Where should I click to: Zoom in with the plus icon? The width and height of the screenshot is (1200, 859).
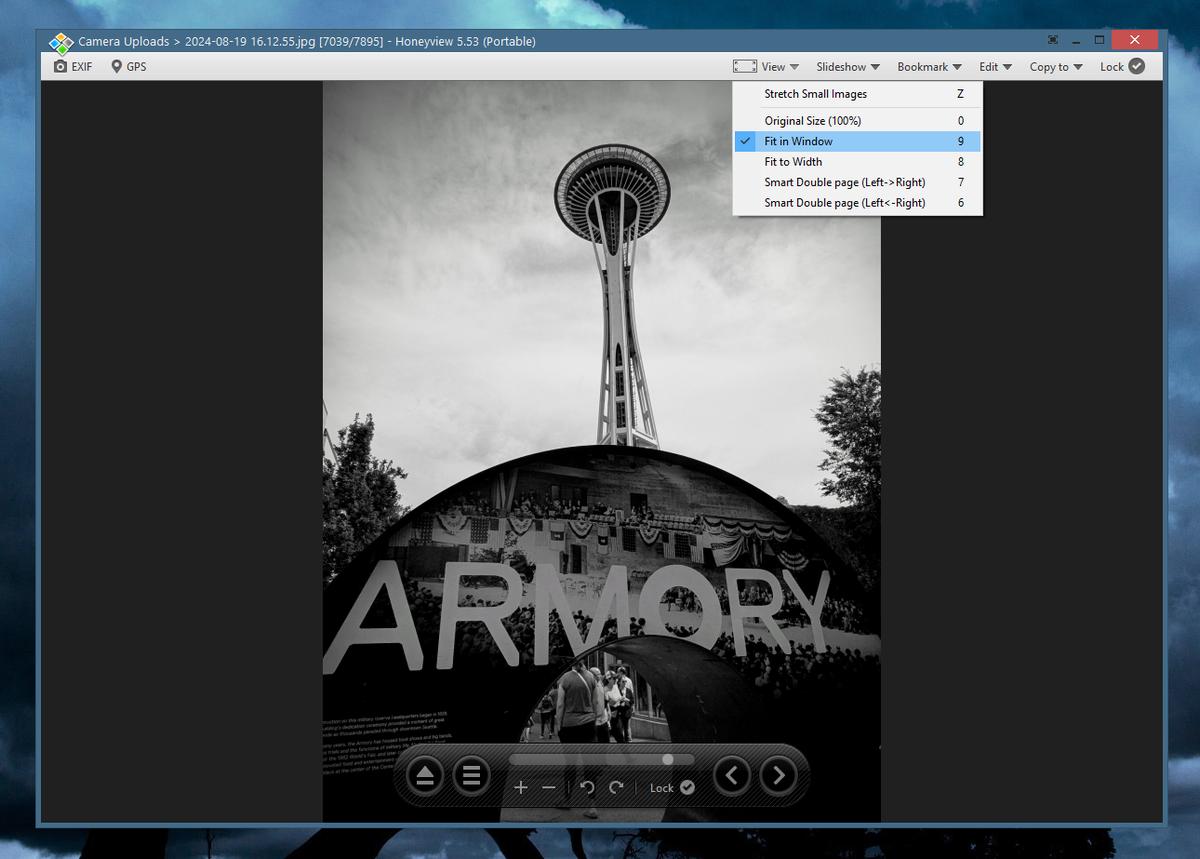point(521,788)
